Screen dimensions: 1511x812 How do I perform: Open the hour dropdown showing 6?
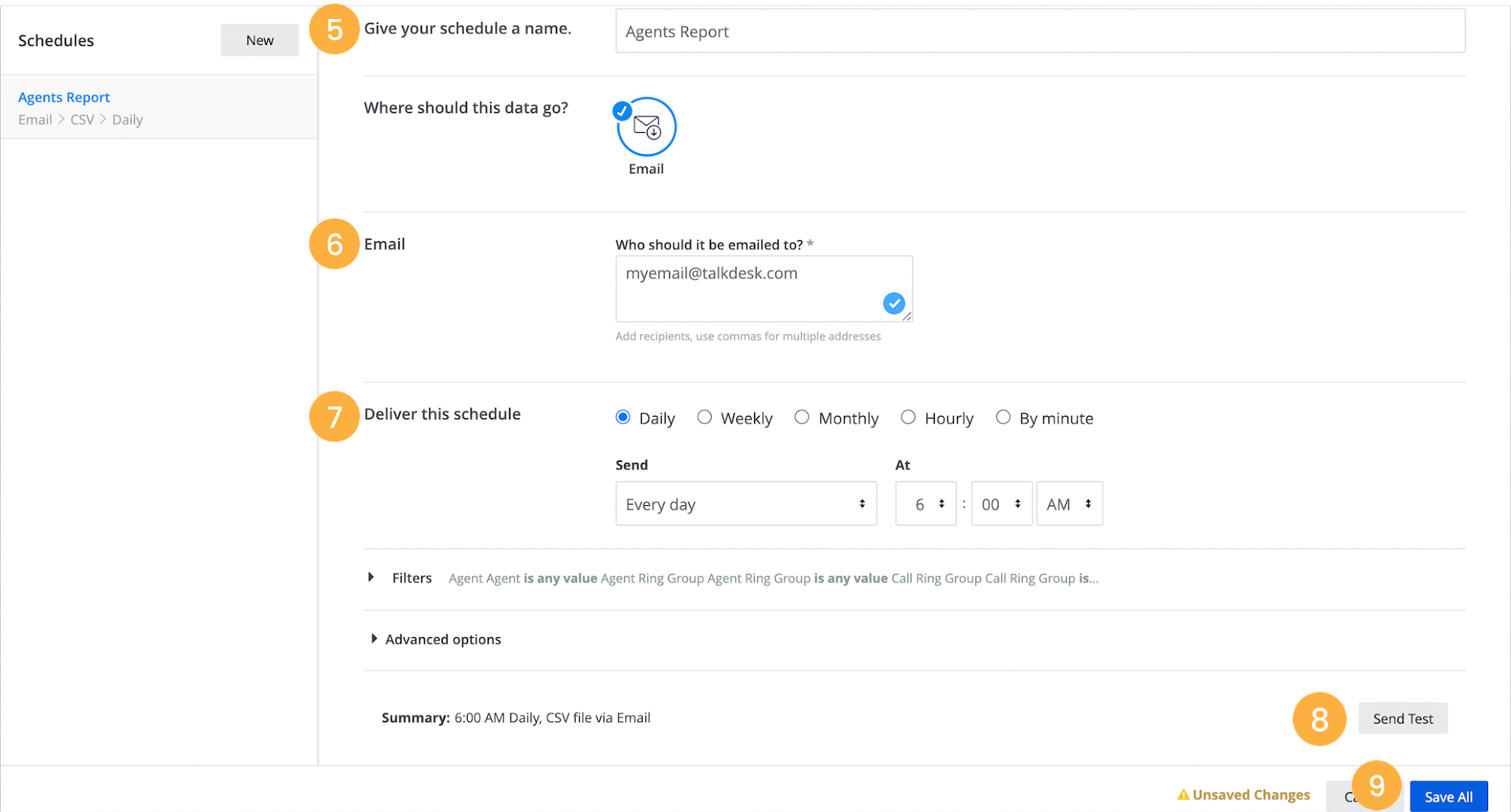click(x=926, y=504)
